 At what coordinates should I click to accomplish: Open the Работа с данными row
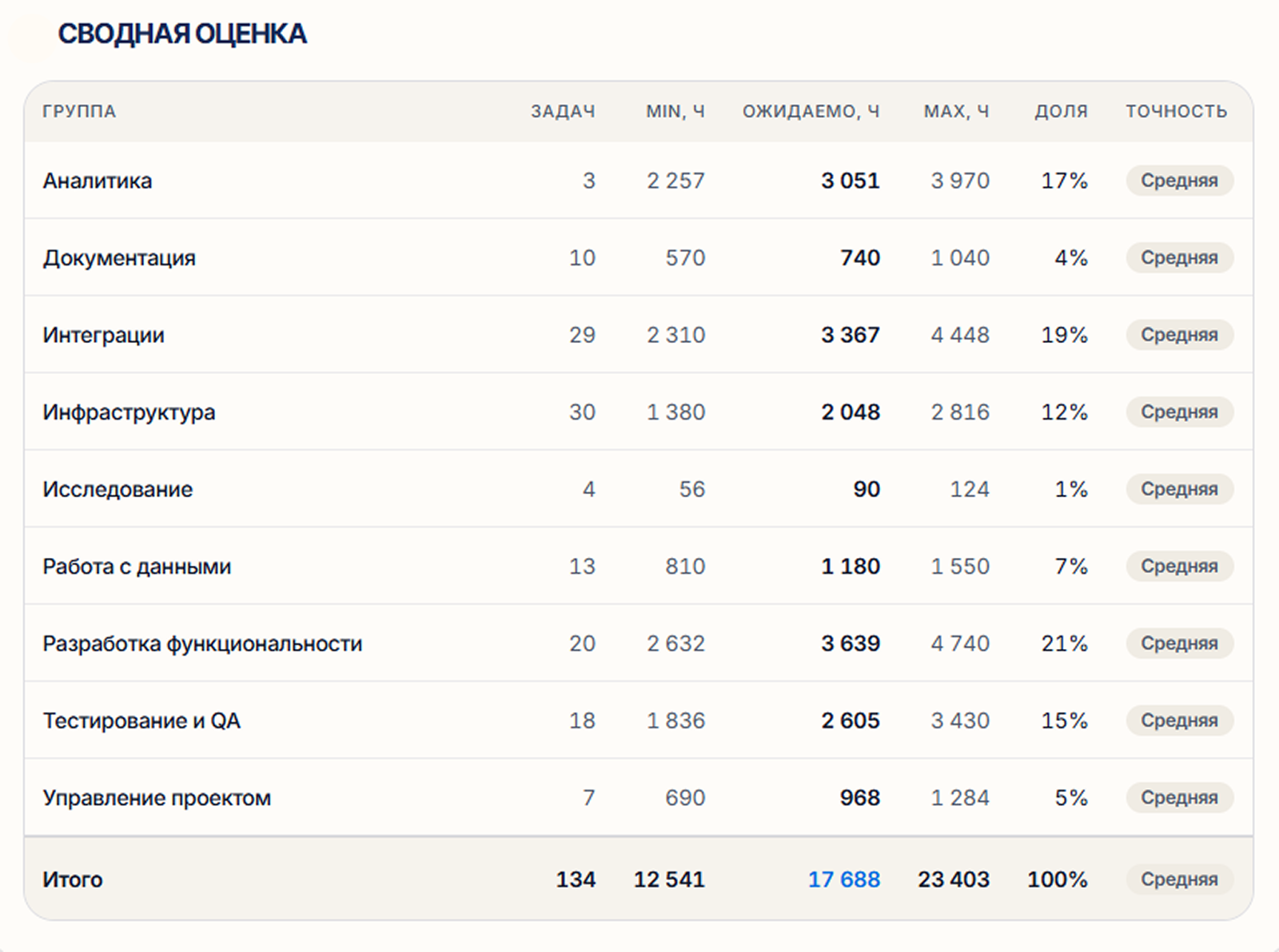click(x=639, y=566)
